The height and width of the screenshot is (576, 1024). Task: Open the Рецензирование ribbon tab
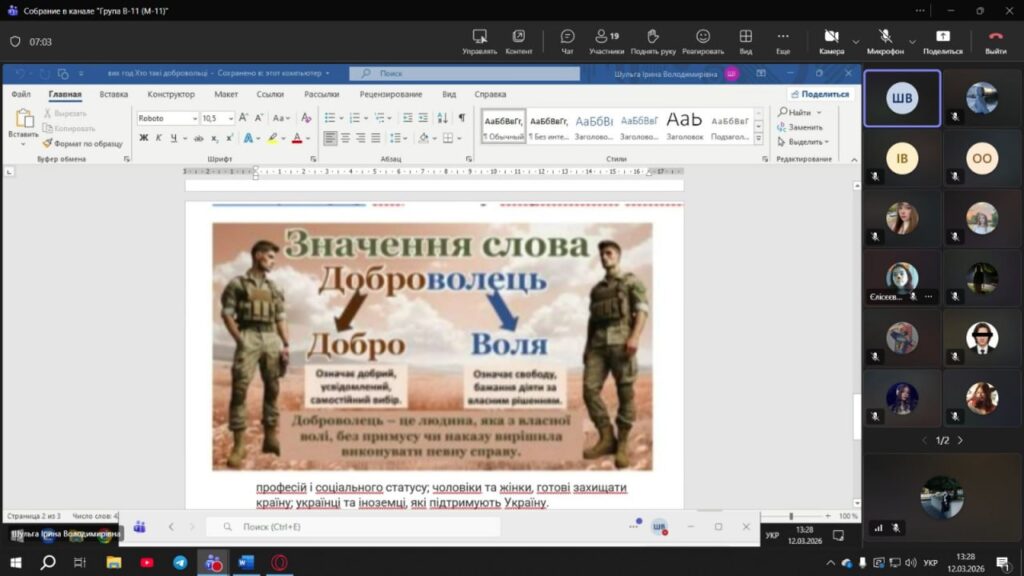[x=391, y=95]
